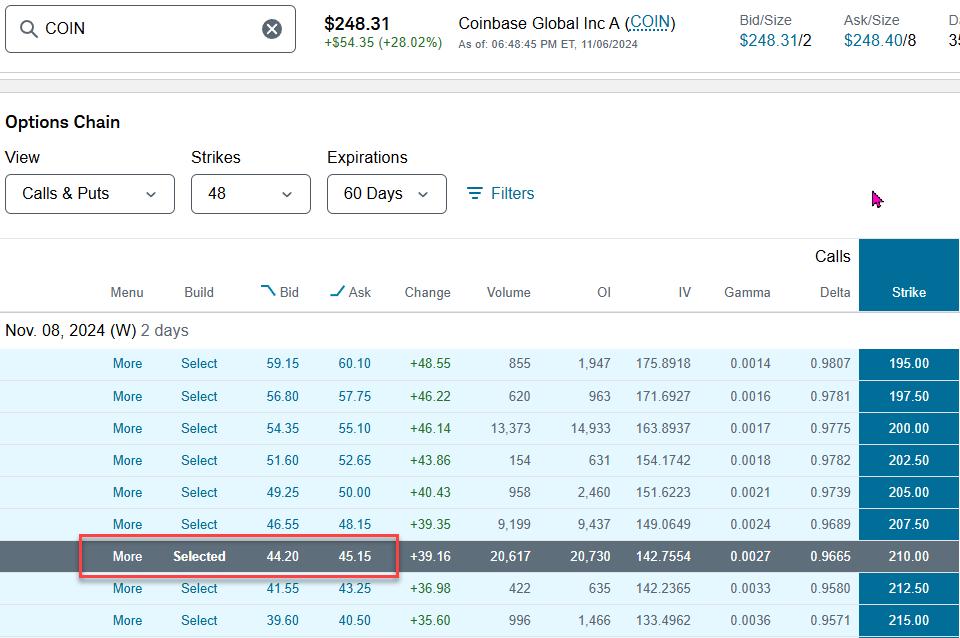The height and width of the screenshot is (638, 960).
Task: Click the Delta column header
Action: coord(835,293)
